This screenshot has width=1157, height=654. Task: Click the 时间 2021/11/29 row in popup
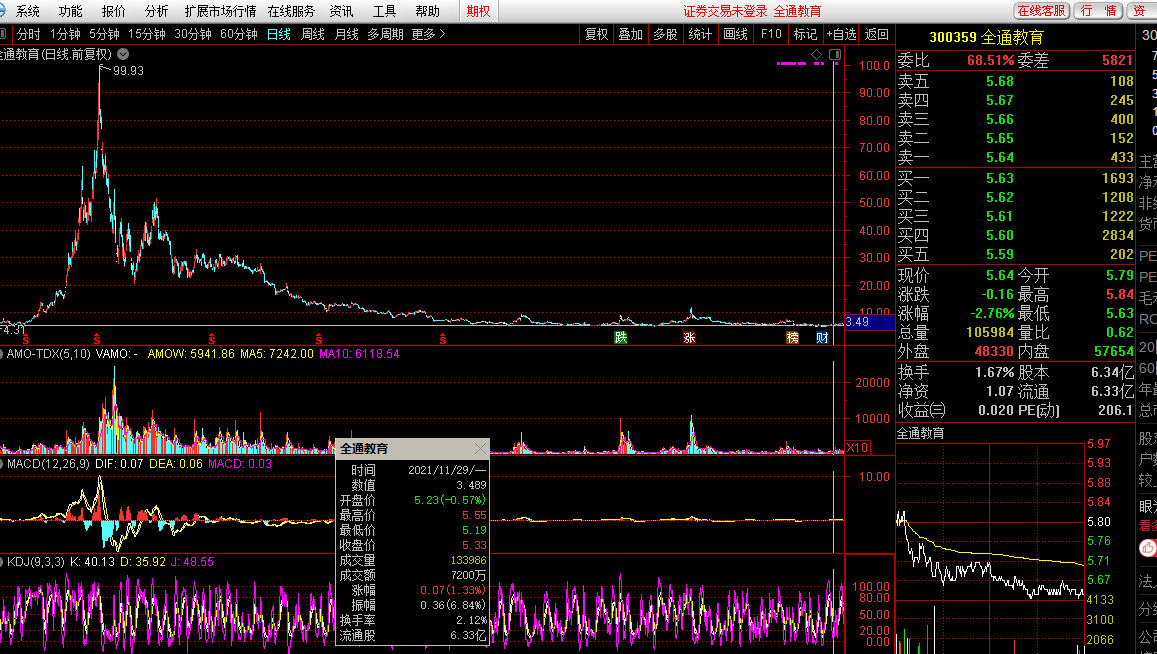coord(412,470)
